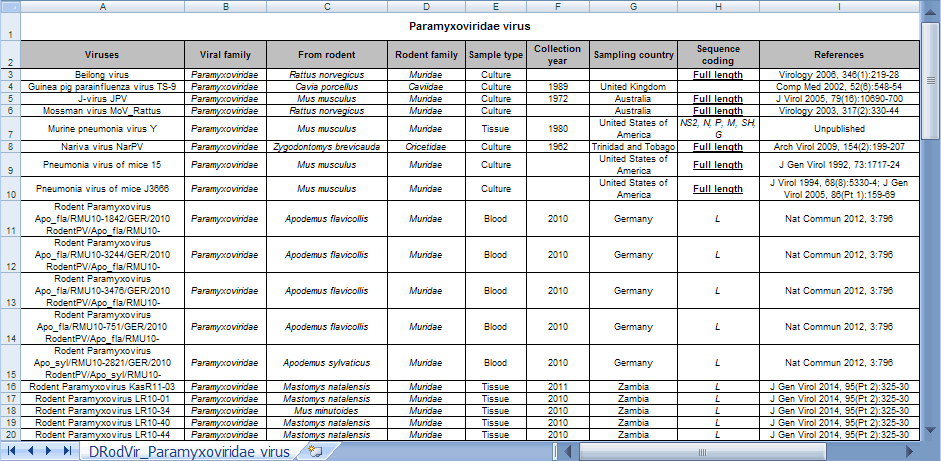Open 'Full length' link for Mossman virus

(x=718, y=111)
